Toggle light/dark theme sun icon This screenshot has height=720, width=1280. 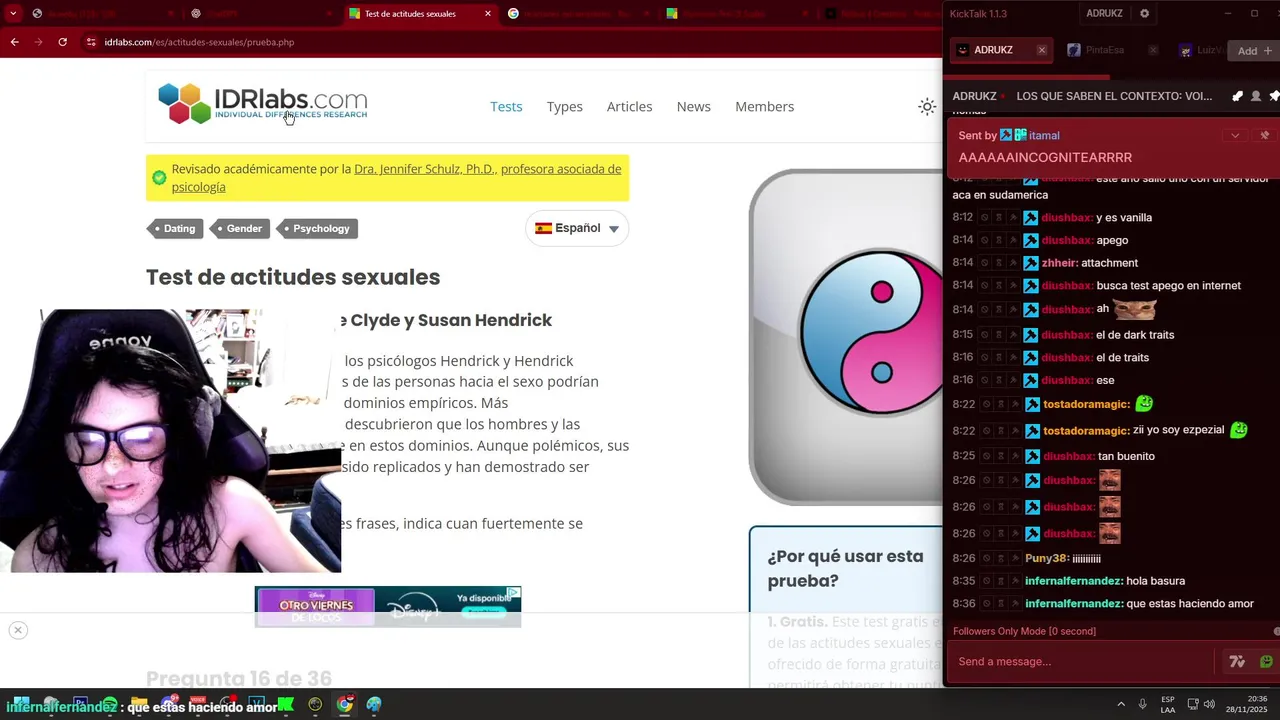click(927, 107)
